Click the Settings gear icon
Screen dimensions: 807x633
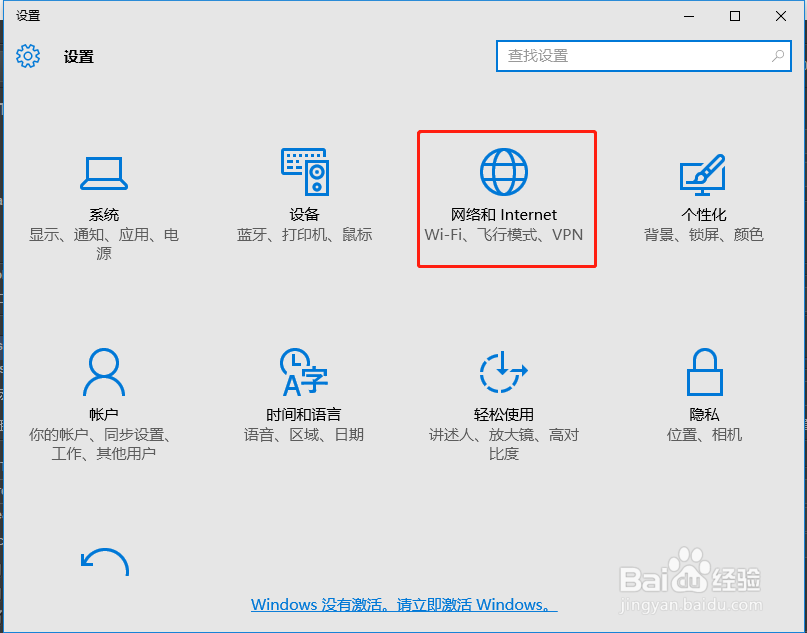(x=28, y=56)
